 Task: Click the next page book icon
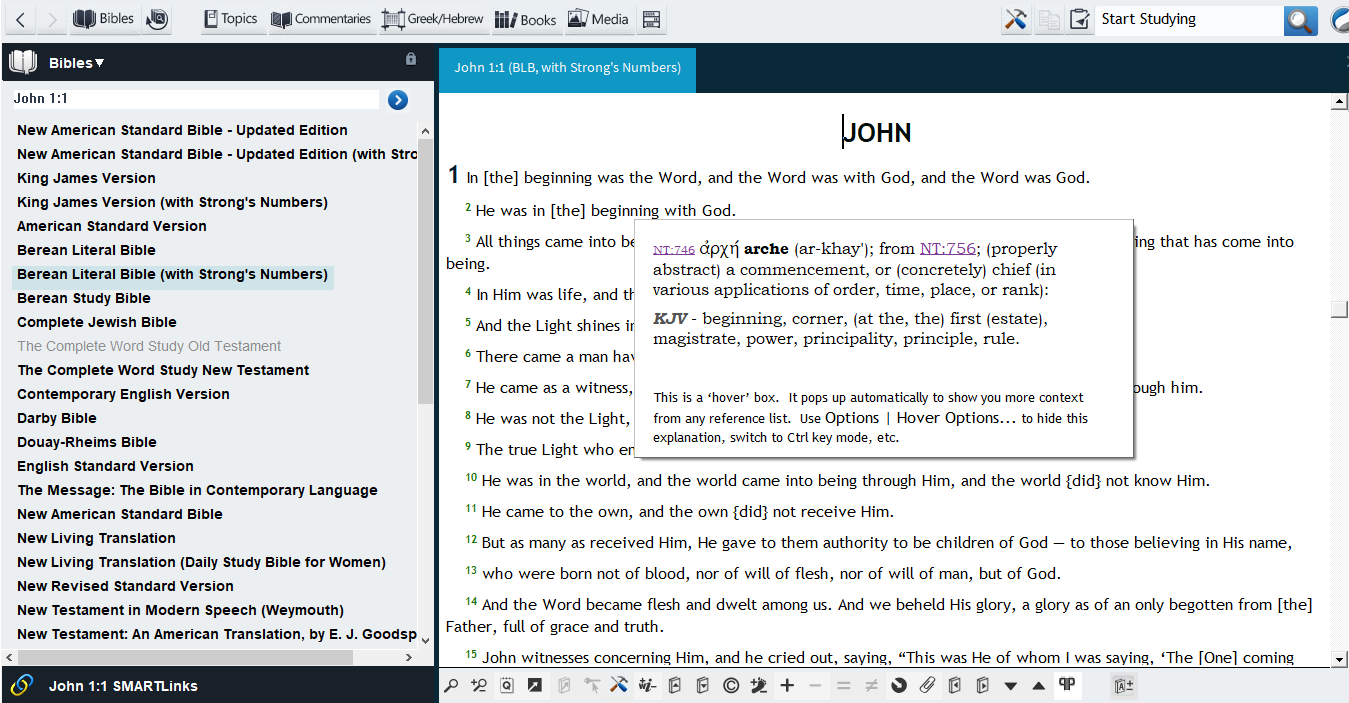(983, 686)
